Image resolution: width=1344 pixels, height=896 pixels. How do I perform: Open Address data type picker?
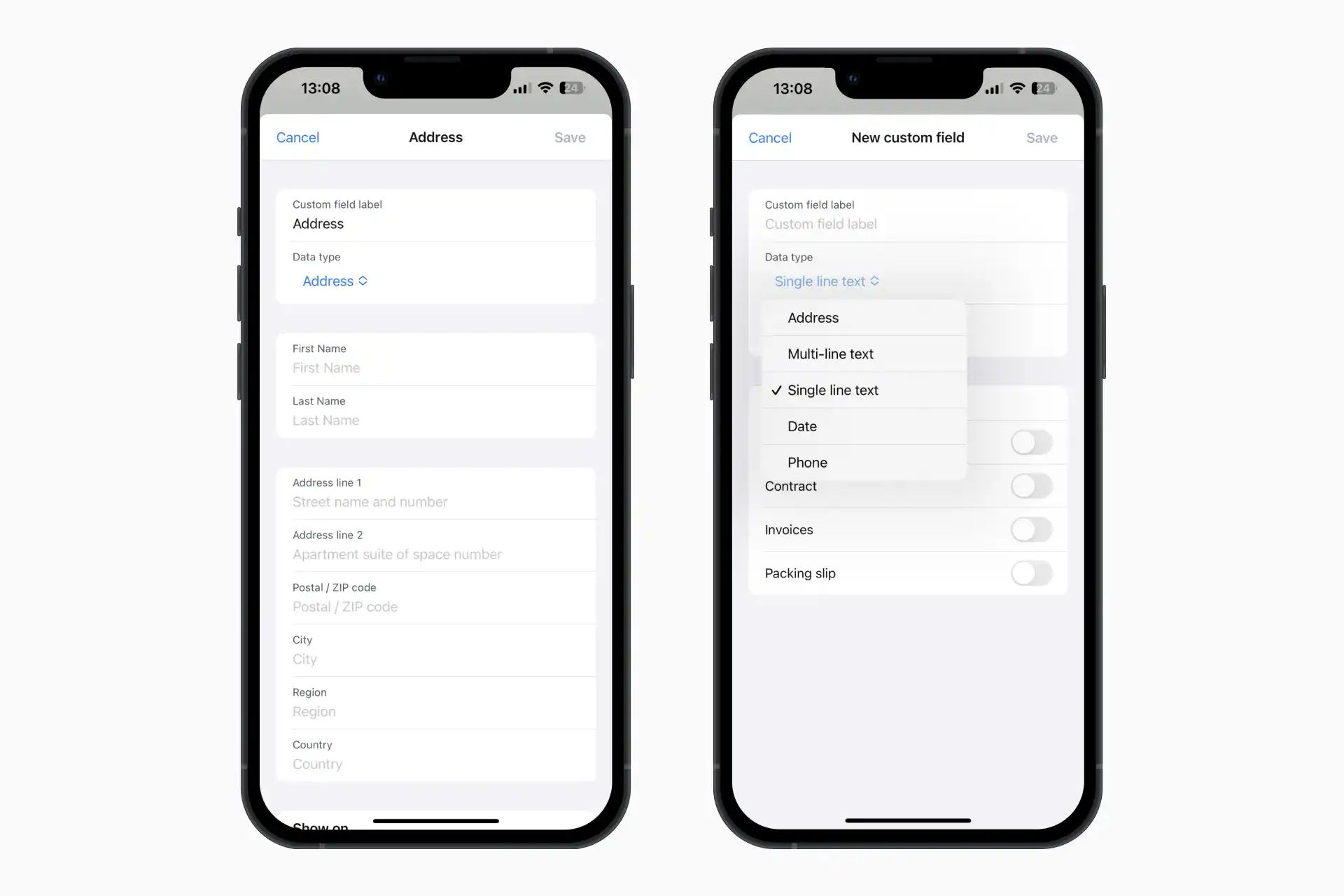click(x=335, y=281)
